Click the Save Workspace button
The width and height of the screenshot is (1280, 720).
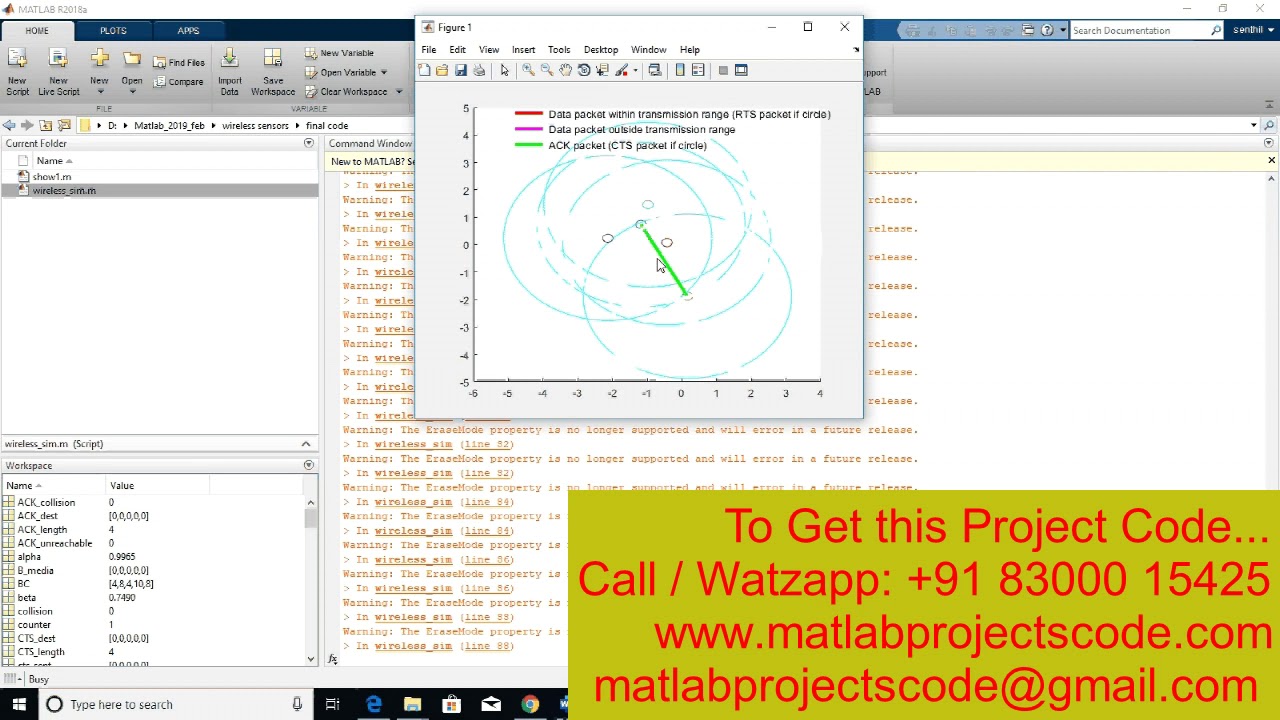point(273,72)
